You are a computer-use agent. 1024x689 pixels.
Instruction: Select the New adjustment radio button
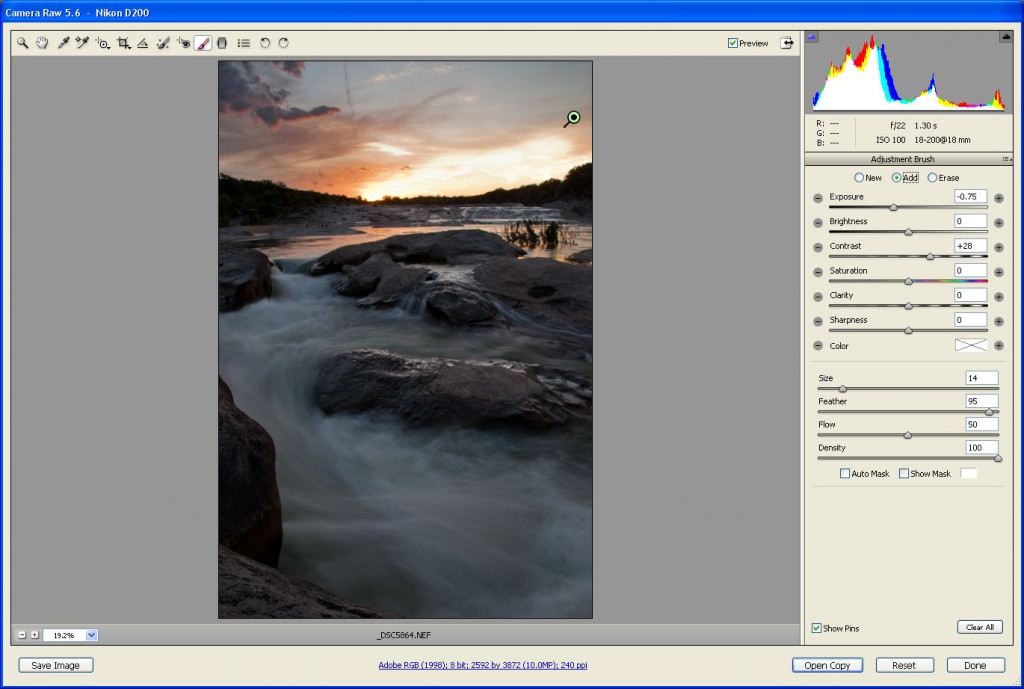pos(858,178)
